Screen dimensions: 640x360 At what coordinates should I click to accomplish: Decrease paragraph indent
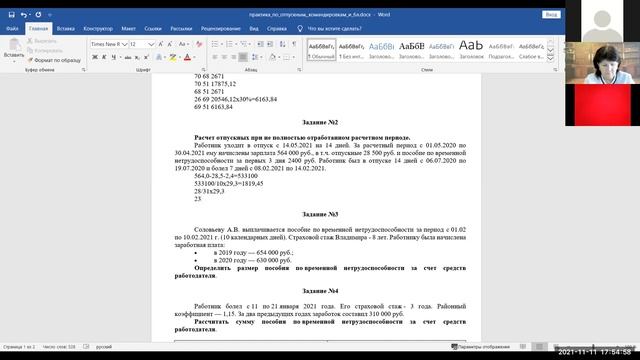click(260, 44)
